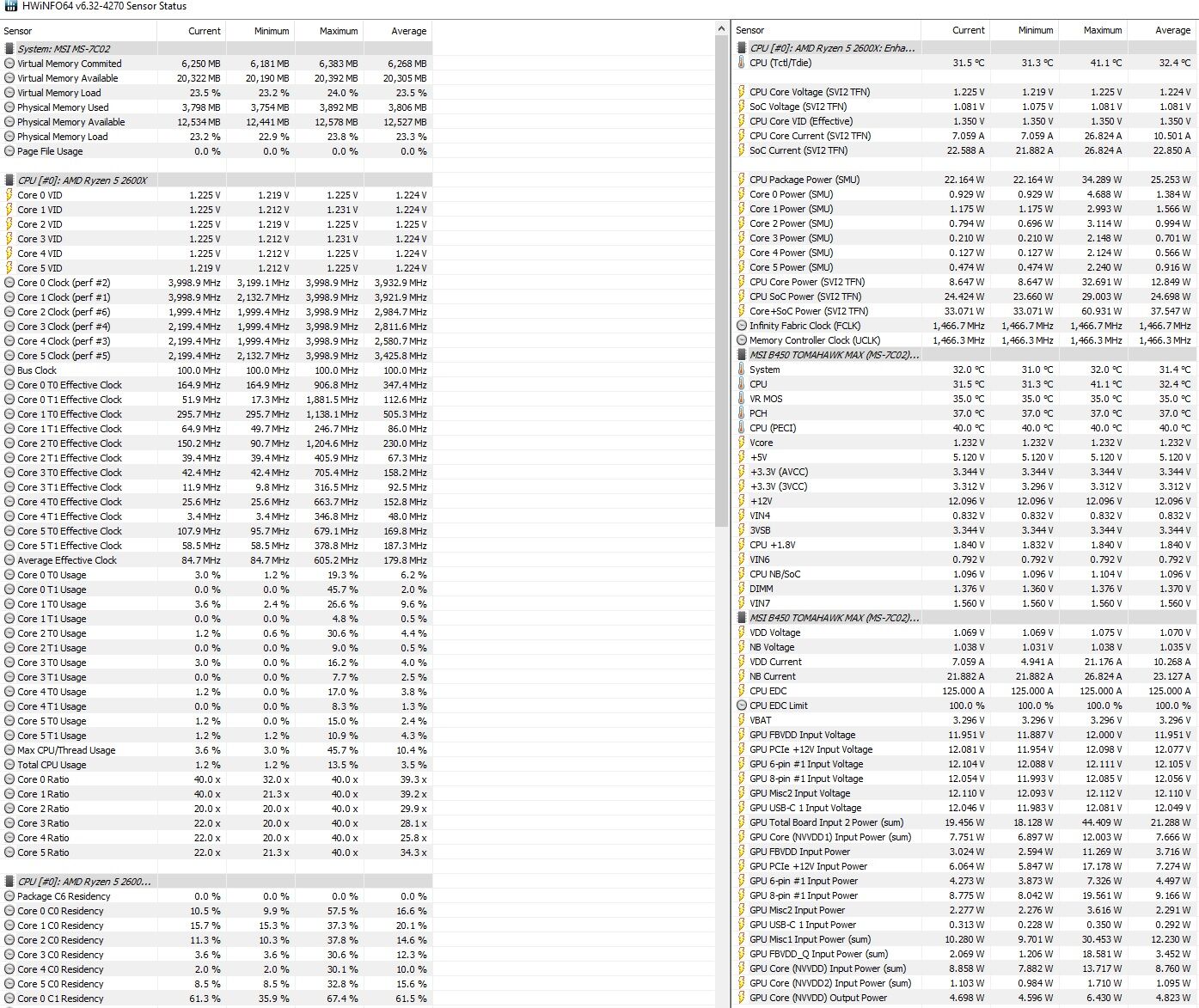Viewport: 1199px width, 1008px height.
Task: Select CPU NB/SoC voltage row
Action: tap(964, 574)
